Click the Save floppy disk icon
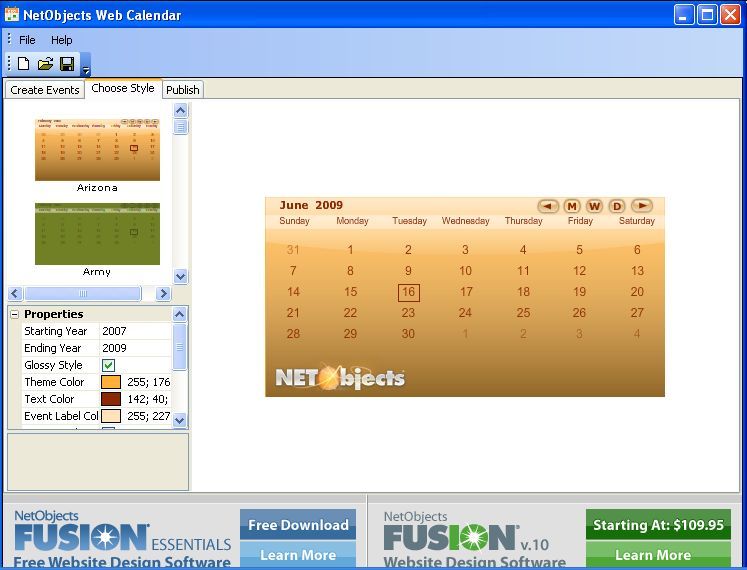Screen dimensions: 747x570 tap(67, 63)
